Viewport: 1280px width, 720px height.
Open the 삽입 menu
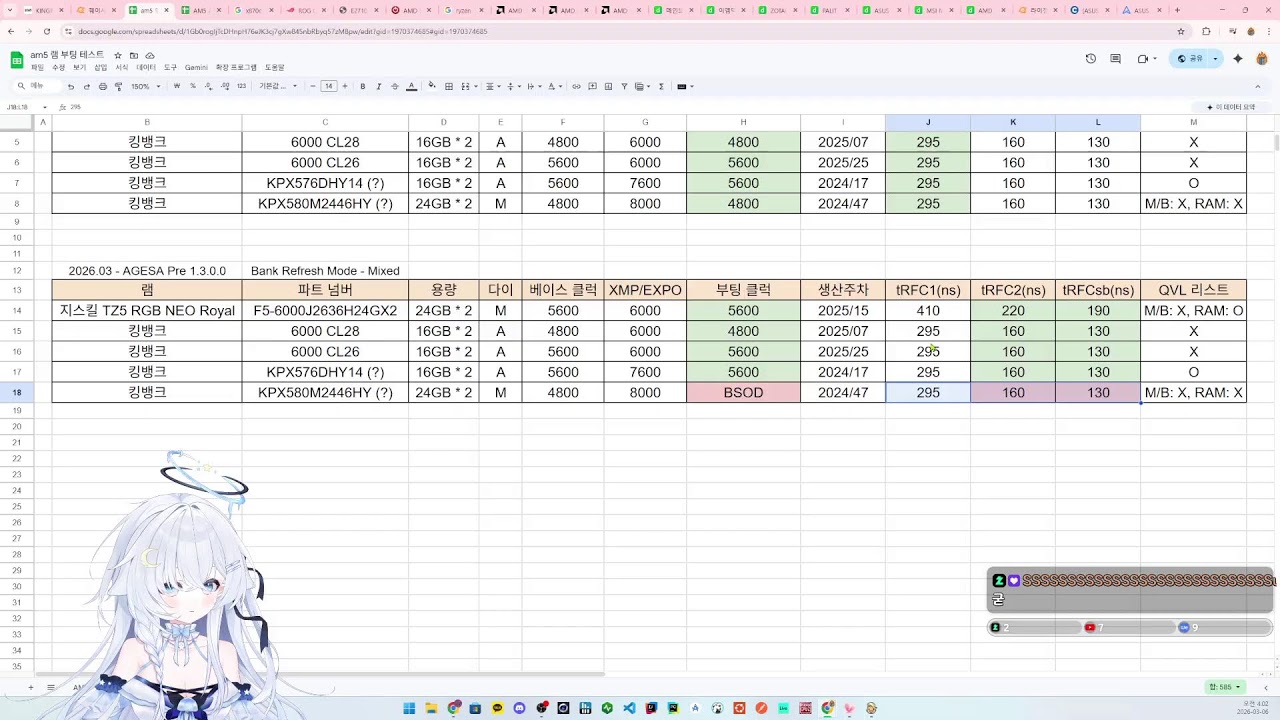[100, 68]
